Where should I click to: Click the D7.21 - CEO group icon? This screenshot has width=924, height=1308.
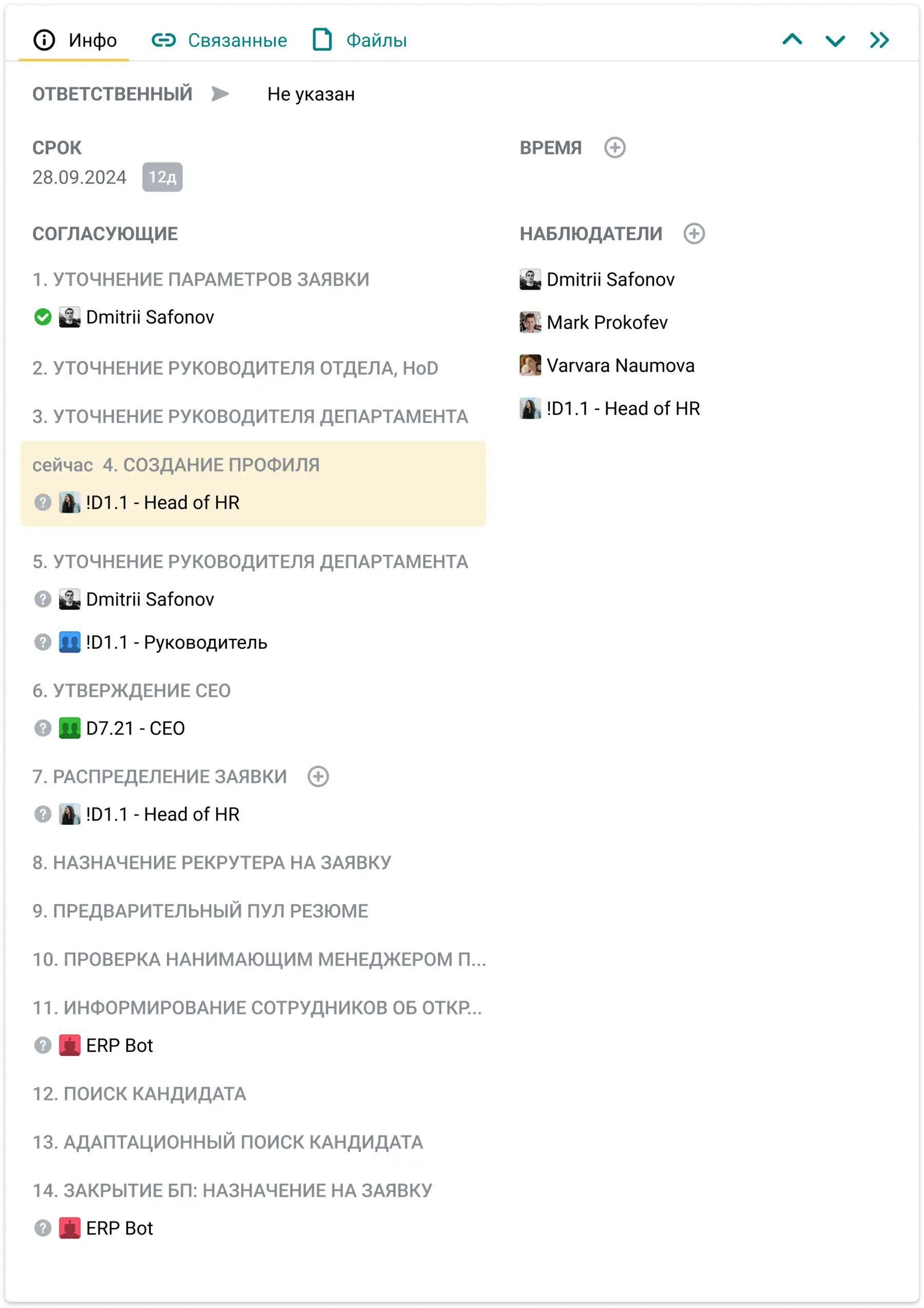coord(69,728)
